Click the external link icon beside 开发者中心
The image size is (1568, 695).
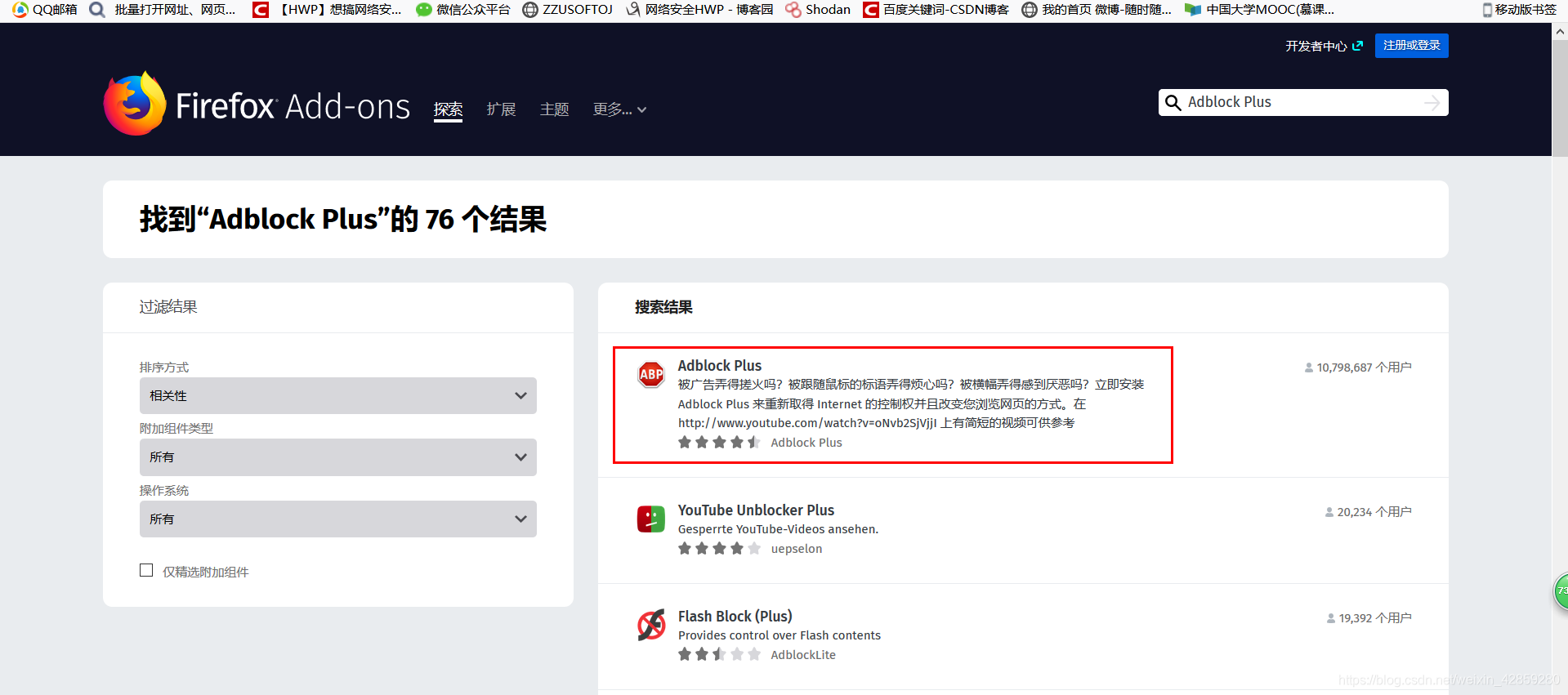click(1357, 46)
